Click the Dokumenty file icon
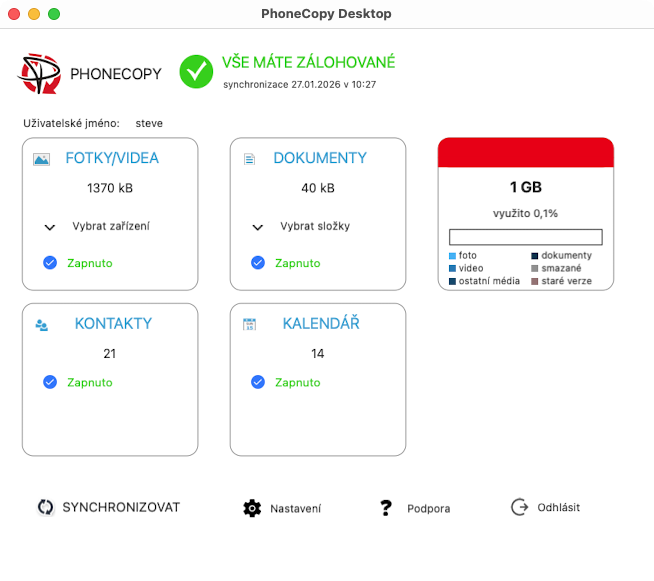Screen dimensions: 654x581 pyautogui.click(x=250, y=159)
